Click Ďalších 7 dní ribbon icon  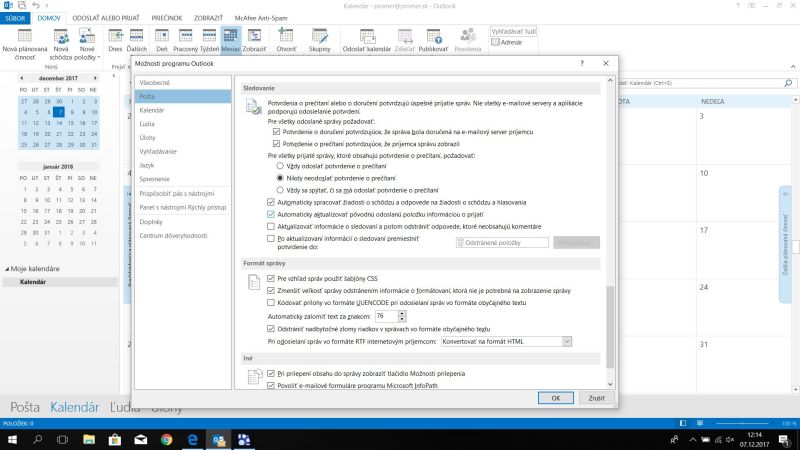(136, 41)
